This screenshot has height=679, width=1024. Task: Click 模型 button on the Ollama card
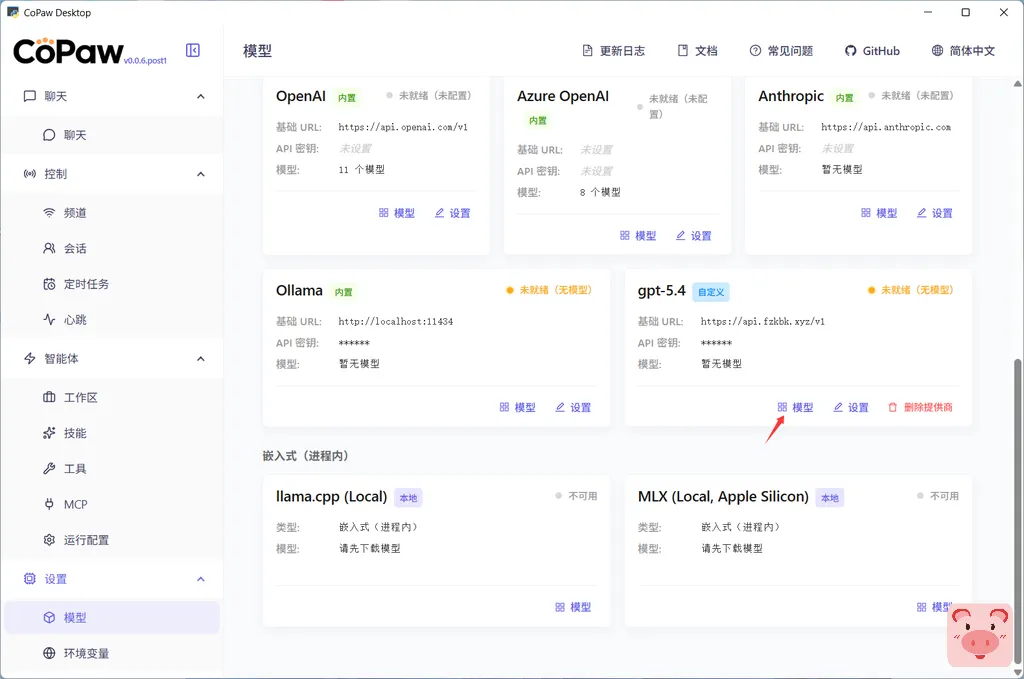(518, 407)
